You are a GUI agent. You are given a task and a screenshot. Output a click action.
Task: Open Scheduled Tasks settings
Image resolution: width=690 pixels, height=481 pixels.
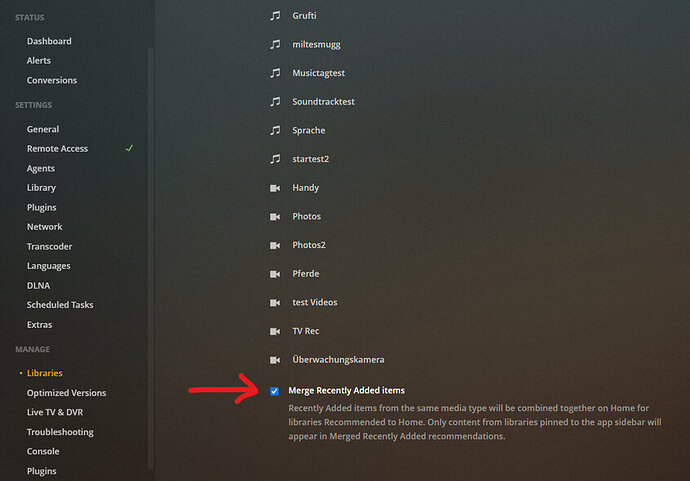click(60, 305)
